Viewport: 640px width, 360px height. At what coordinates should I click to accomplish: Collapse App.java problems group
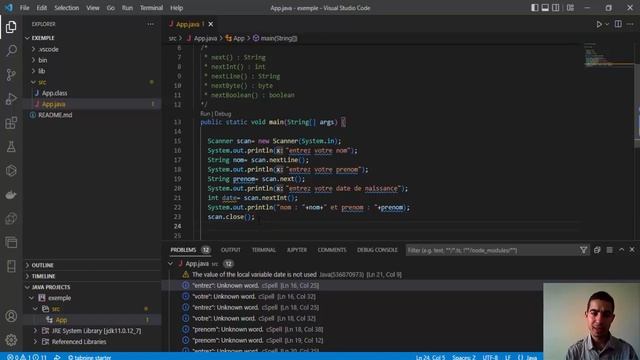tap(171, 264)
